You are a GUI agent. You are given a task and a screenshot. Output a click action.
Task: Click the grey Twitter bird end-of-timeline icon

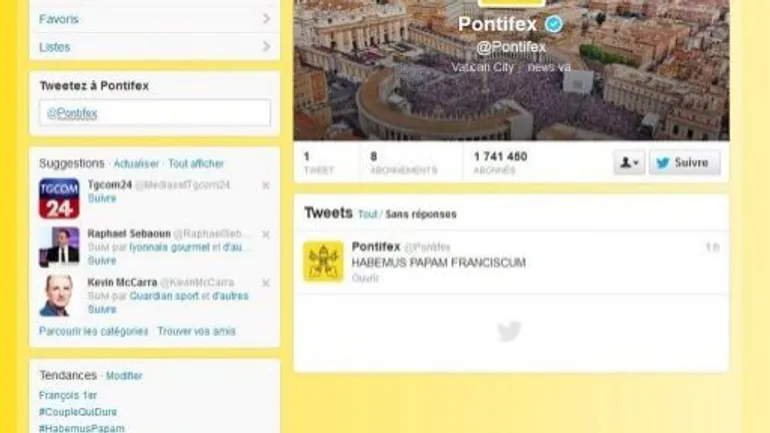tap(509, 331)
